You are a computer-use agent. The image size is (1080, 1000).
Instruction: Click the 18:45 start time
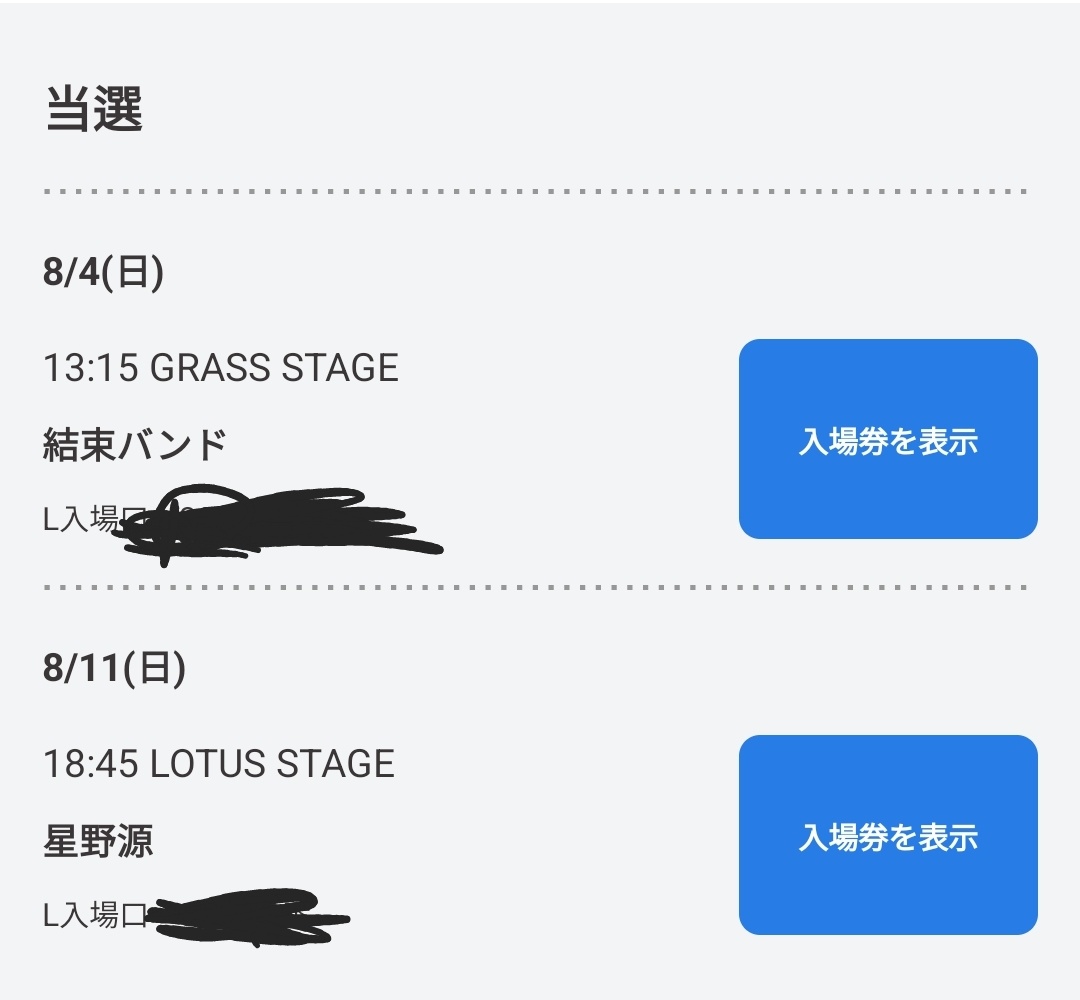[90, 764]
